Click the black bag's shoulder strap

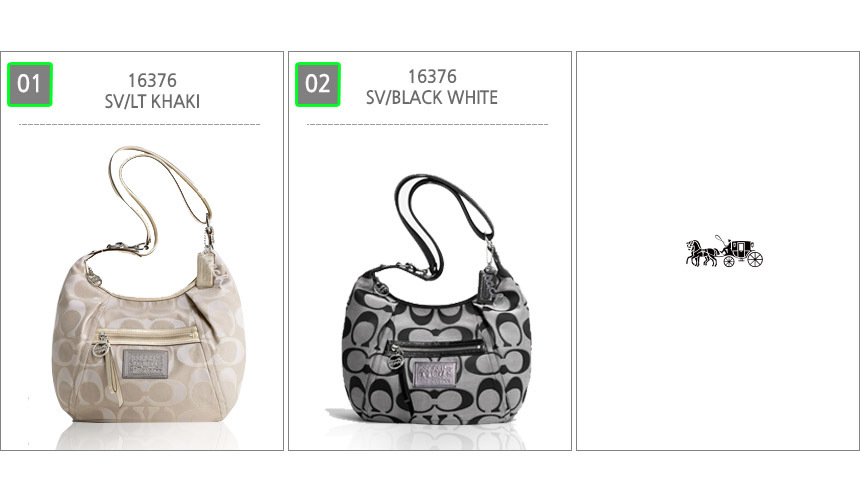(444, 219)
